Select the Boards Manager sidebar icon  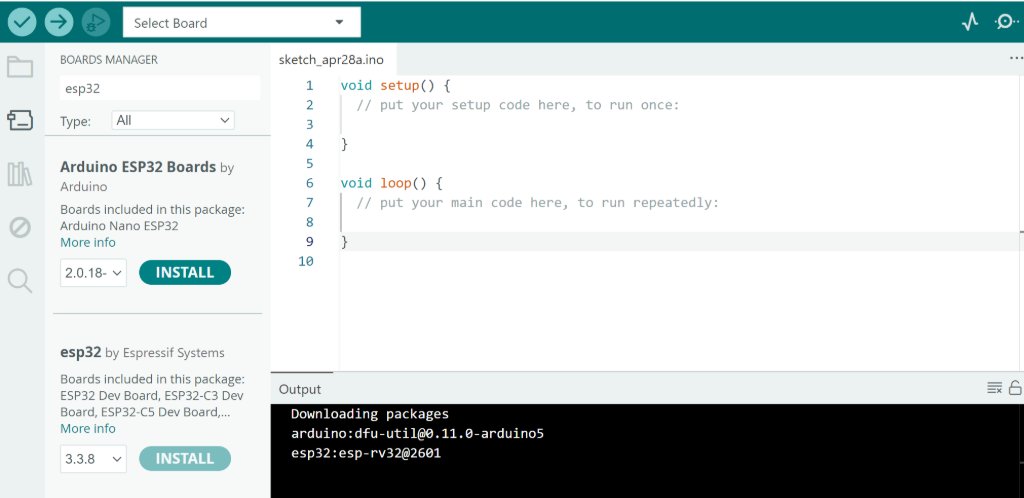[20, 120]
